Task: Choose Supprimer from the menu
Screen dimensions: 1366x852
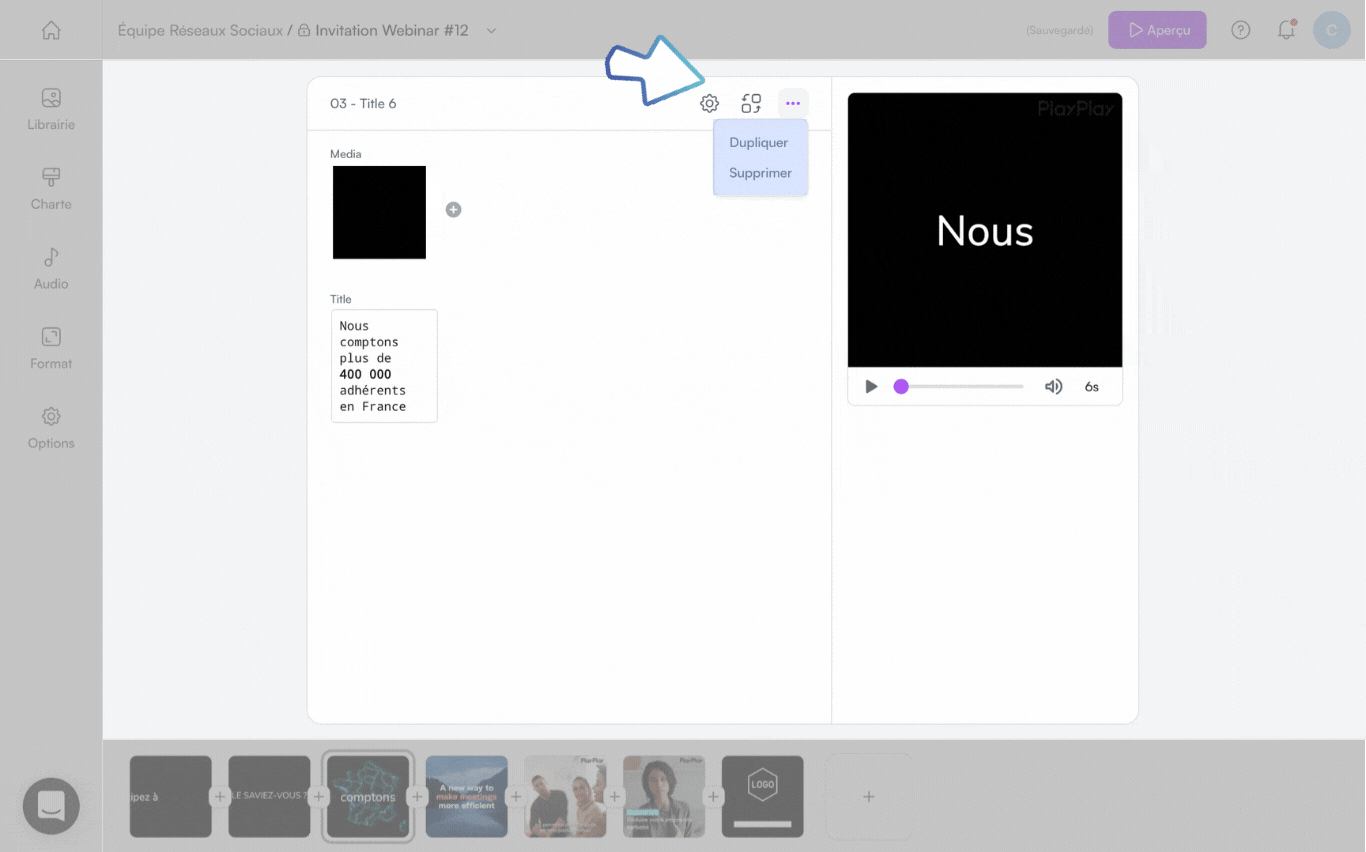Action: (x=760, y=173)
